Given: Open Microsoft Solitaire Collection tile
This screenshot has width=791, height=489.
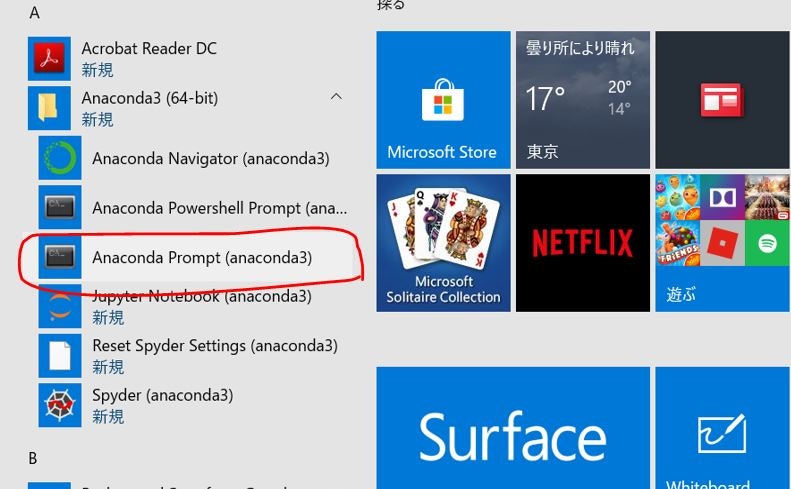Looking at the screenshot, I should pyautogui.click(x=443, y=243).
